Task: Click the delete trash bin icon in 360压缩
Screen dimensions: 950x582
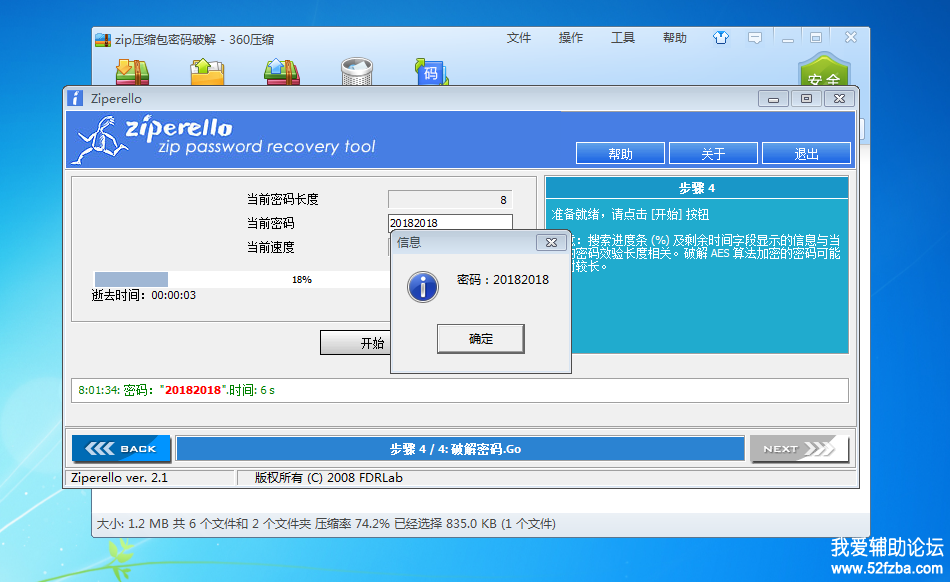Action: (x=357, y=72)
